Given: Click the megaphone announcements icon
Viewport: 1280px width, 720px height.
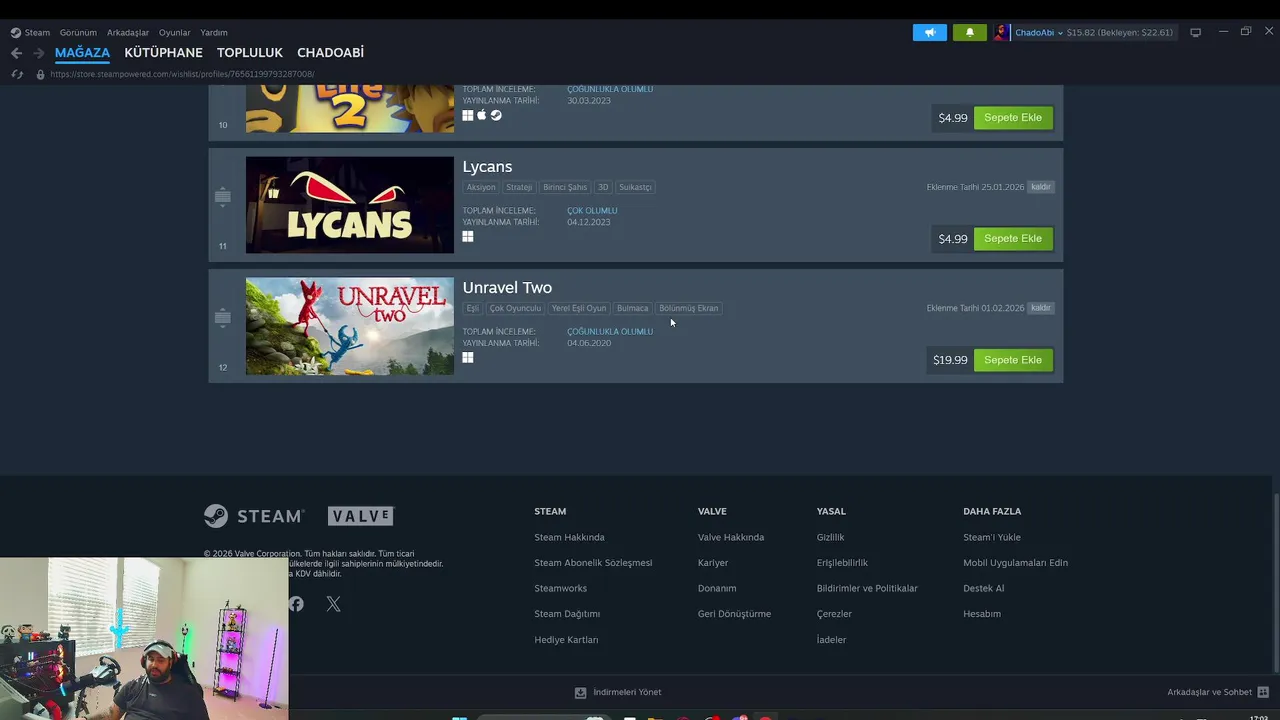Looking at the screenshot, I should [930, 32].
